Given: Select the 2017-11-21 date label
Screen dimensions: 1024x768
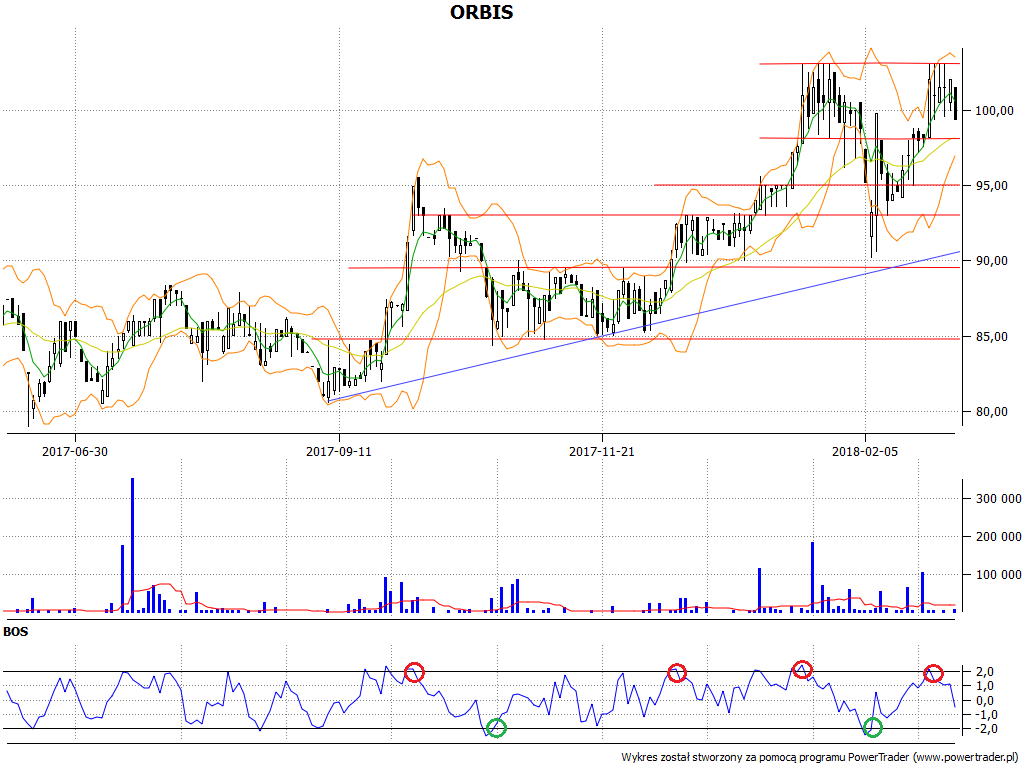Looking at the screenshot, I should click(x=601, y=451).
